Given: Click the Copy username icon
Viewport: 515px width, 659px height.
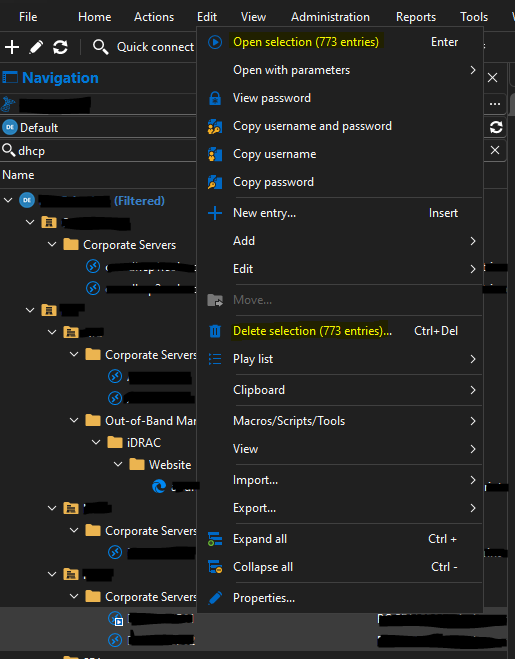Looking at the screenshot, I should coord(215,154).
